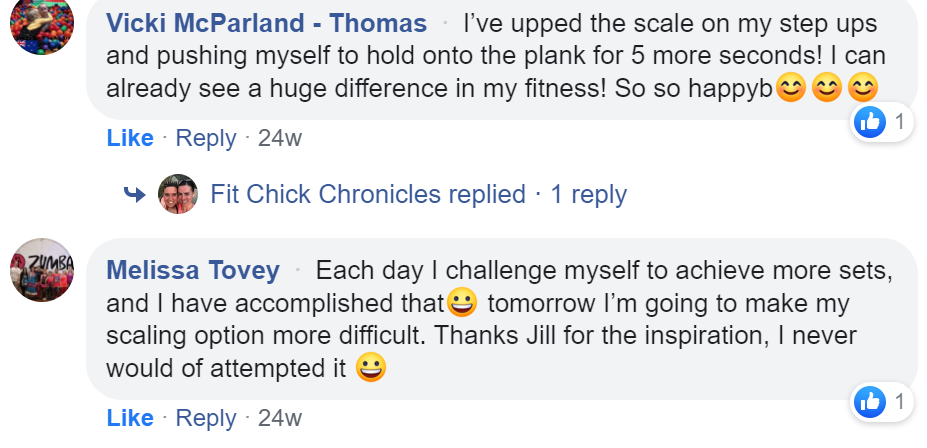Viewport: 927px width, 448px height.
Task: Open the 24w timestamp under Vicki's comment
Action: 279,138
